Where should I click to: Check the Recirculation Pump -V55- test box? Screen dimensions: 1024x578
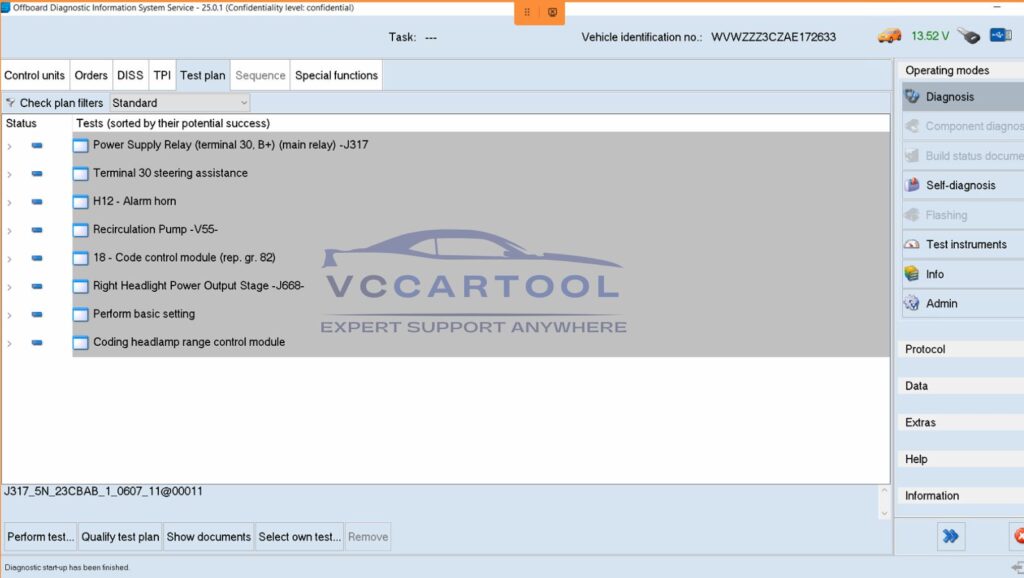[80, 229]
